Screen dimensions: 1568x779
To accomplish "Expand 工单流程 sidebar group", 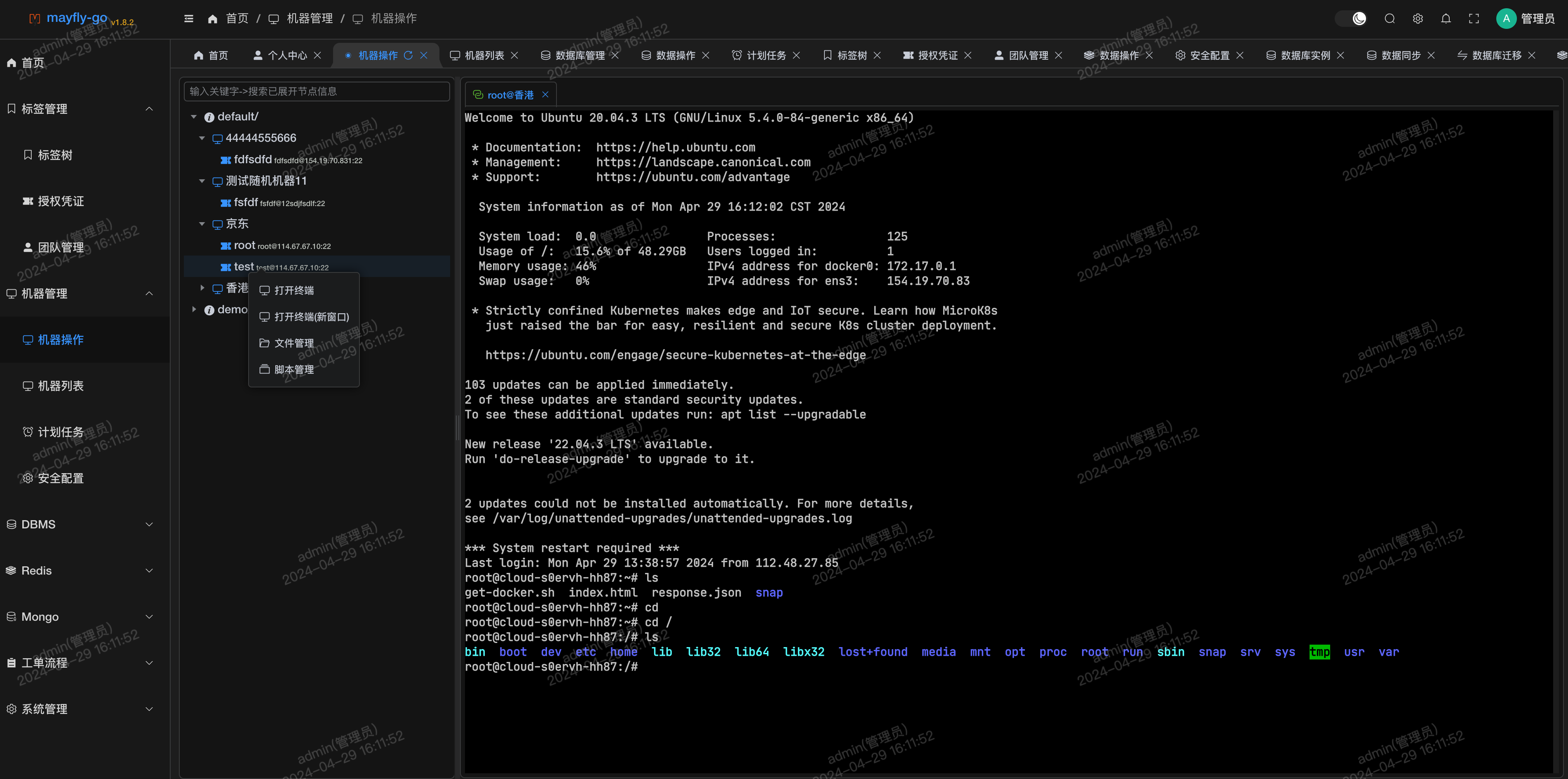I will pyautogui.click(x=85, y=663).
